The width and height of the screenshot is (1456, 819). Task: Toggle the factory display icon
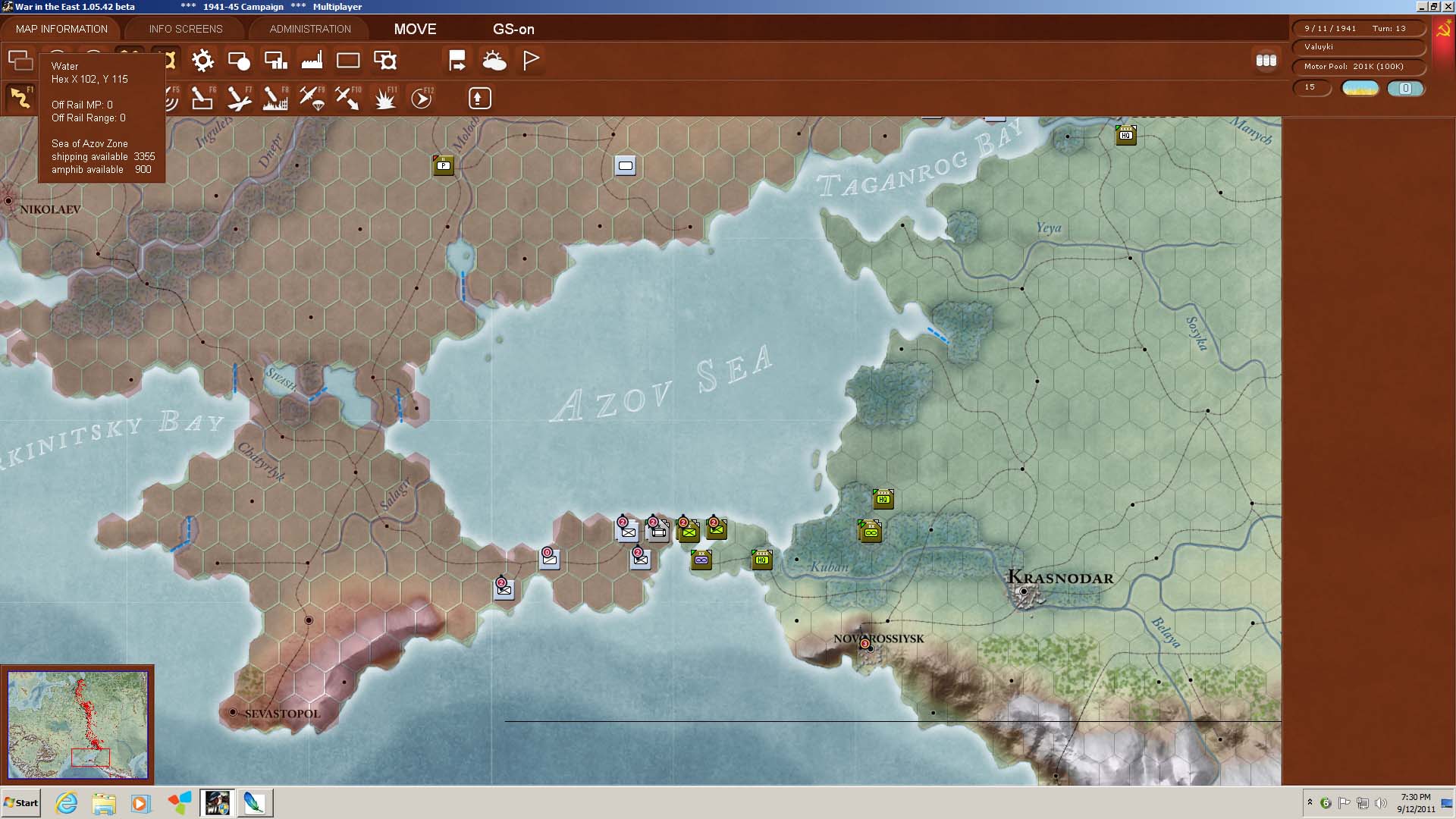[x=312, y=61]
